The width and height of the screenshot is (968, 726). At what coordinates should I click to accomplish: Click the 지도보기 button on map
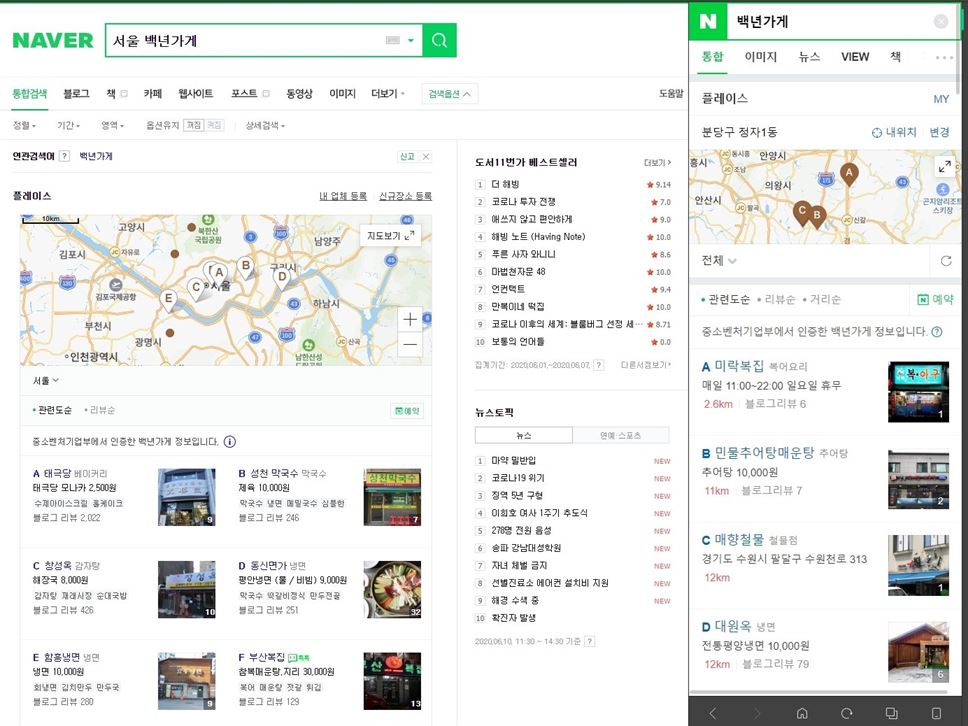(x=392, y=236)
